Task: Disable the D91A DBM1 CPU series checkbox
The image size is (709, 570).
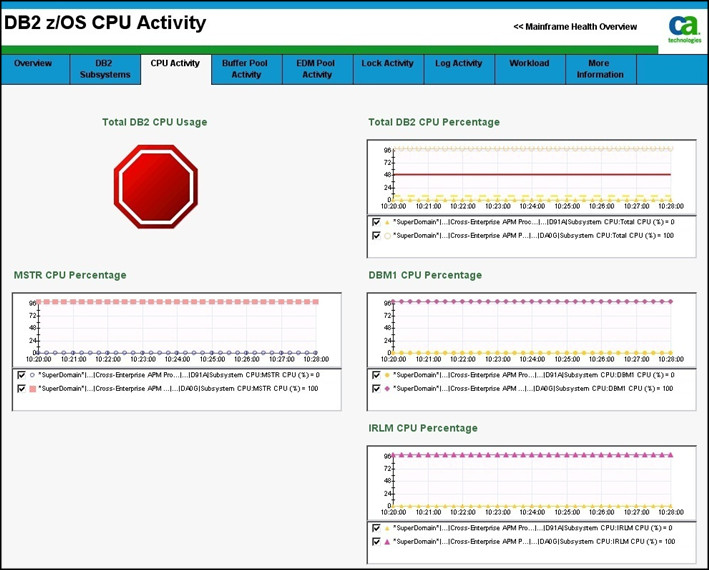Action: [376, 375]
